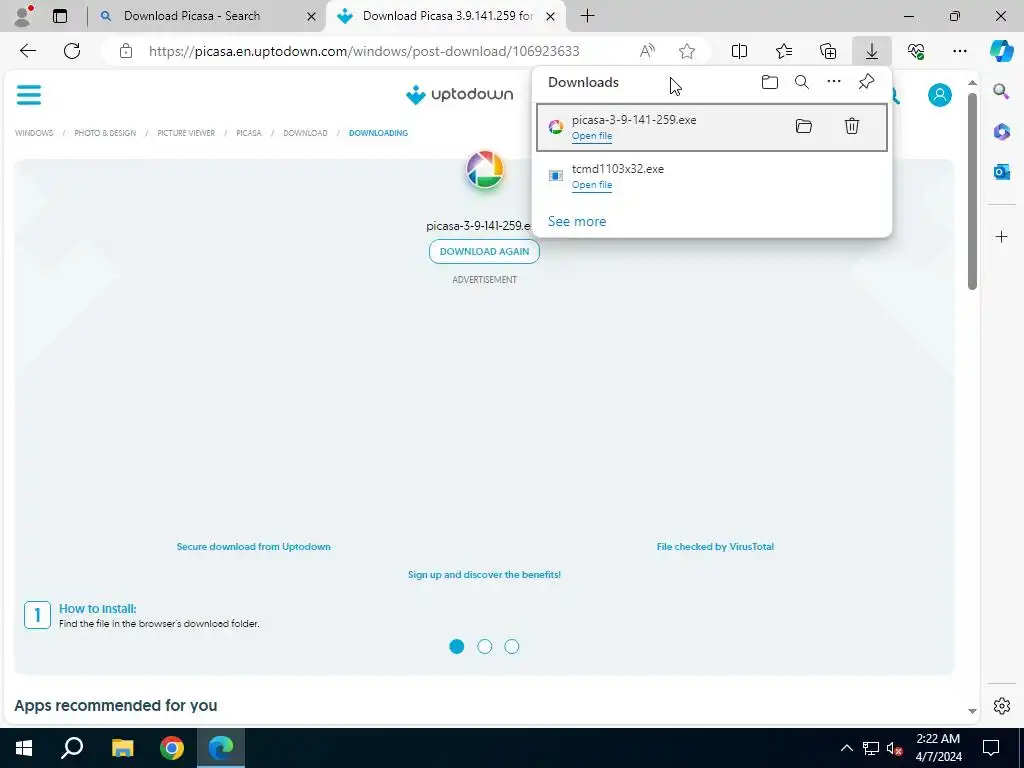Viewport: 1024px width, 768px height.
Task: Go back using the browser back arrow
Action: [x=27, y=51]
